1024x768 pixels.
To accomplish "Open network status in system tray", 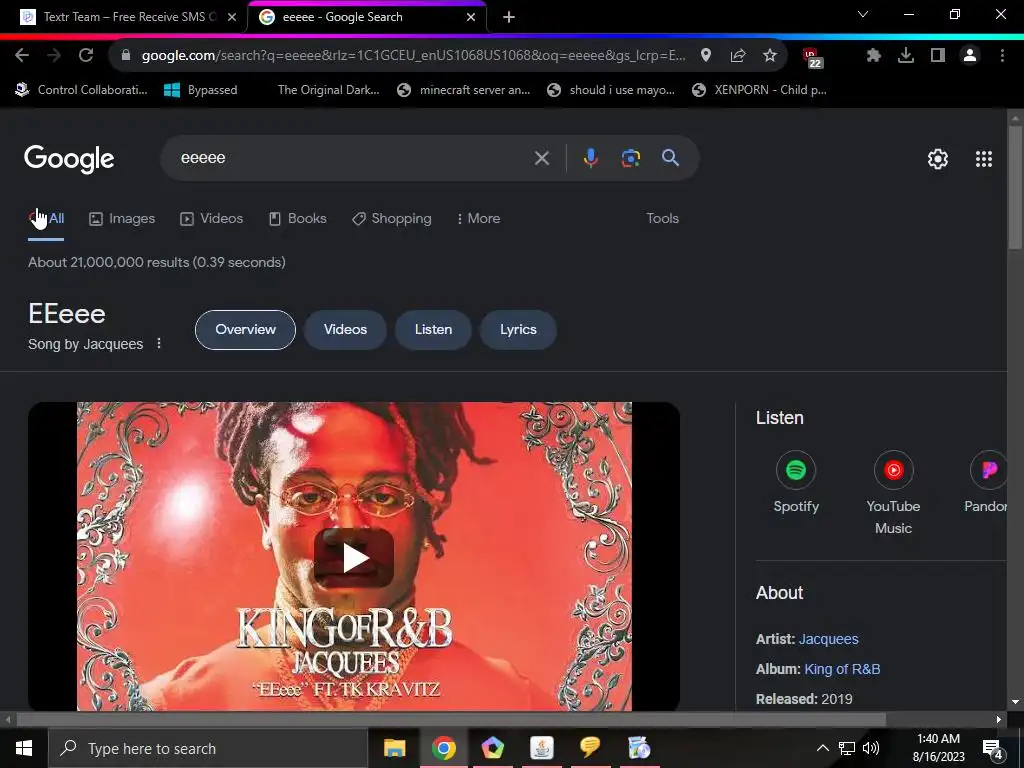I will 846,748.
